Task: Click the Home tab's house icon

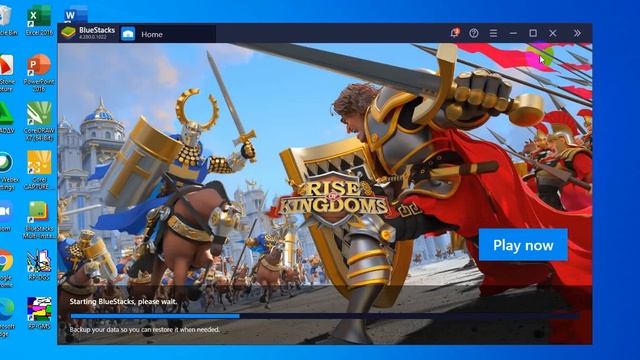Action: (128, 34)
